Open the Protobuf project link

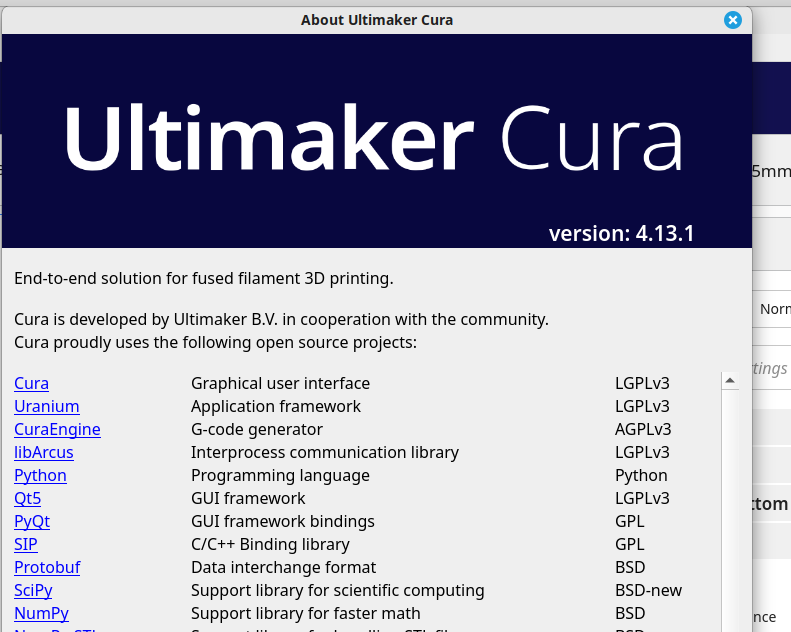tap(47, 567)
